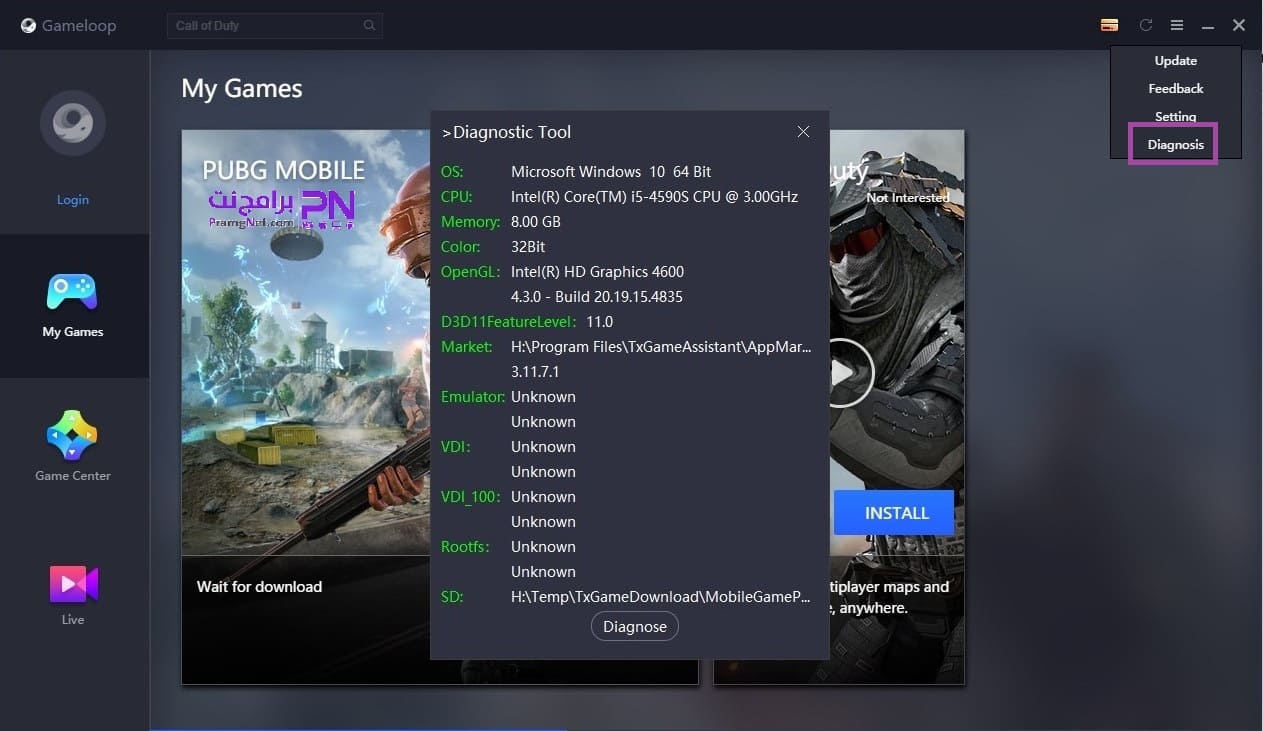Focus the Call of Duty search field
The height and width of the screenshot is (731, 1263).
(x=274, y=26)
